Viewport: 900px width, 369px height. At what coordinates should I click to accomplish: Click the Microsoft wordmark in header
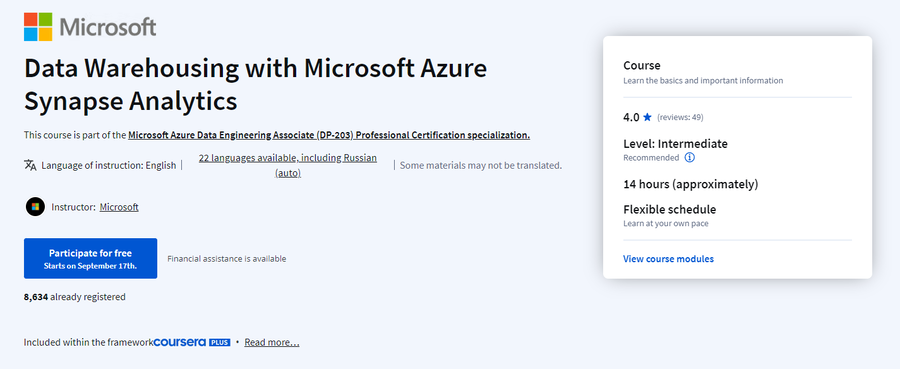tap(107, 27)
